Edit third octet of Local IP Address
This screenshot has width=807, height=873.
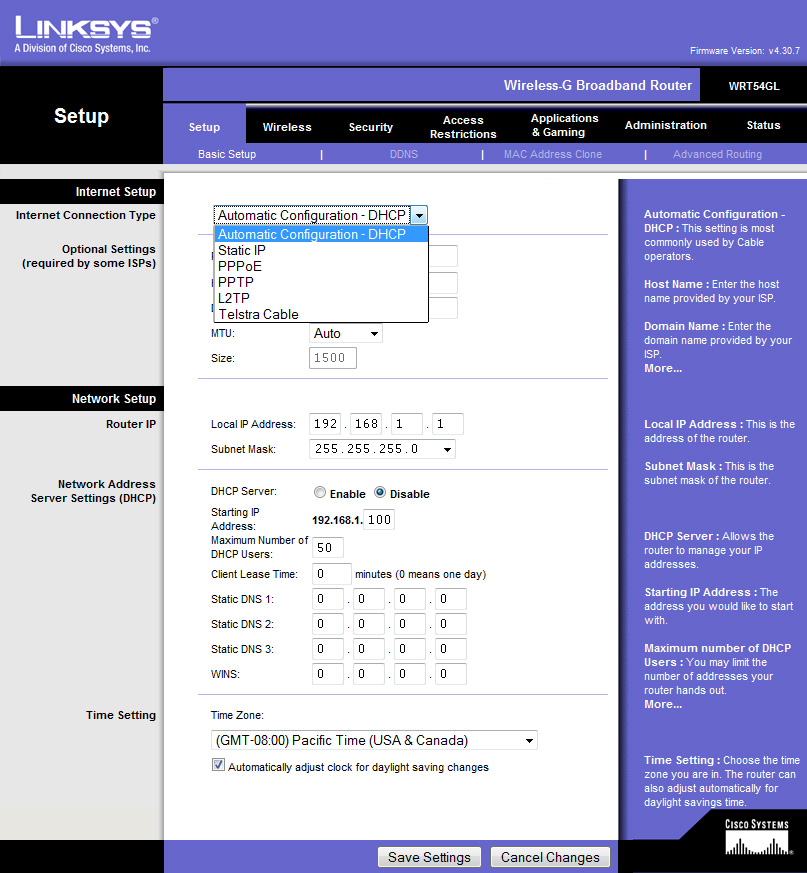click(407, 424)
